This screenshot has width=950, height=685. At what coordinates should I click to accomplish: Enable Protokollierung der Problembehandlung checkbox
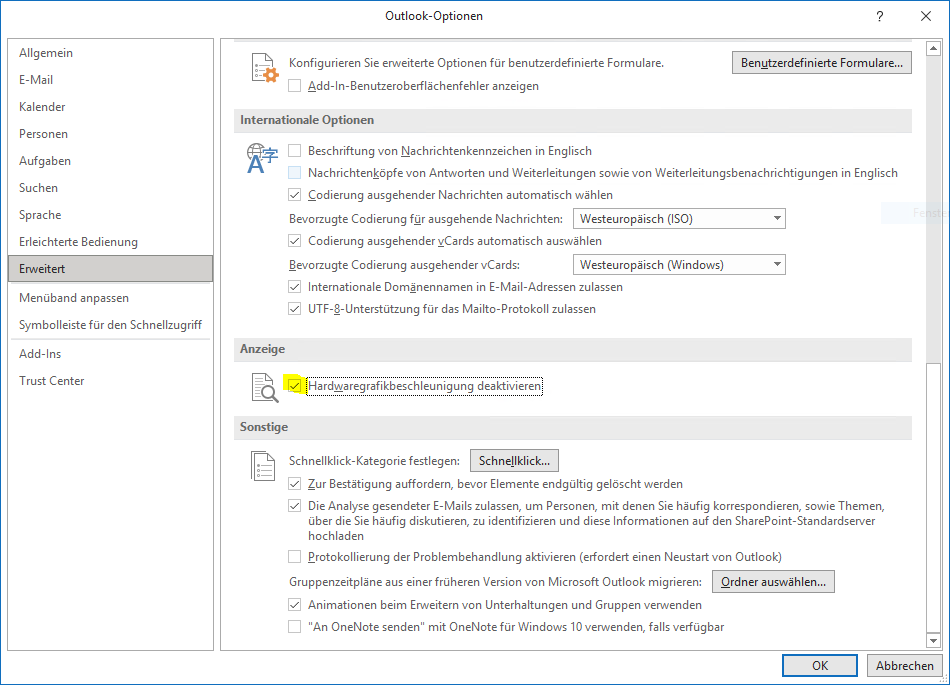tap(295, 557)
